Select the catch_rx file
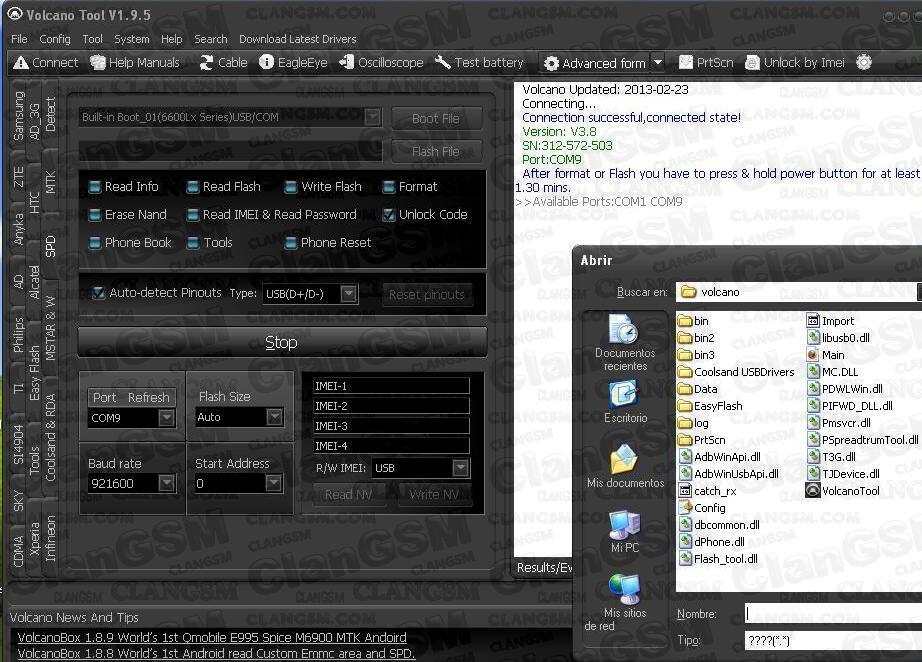 [x=707, y=491]
